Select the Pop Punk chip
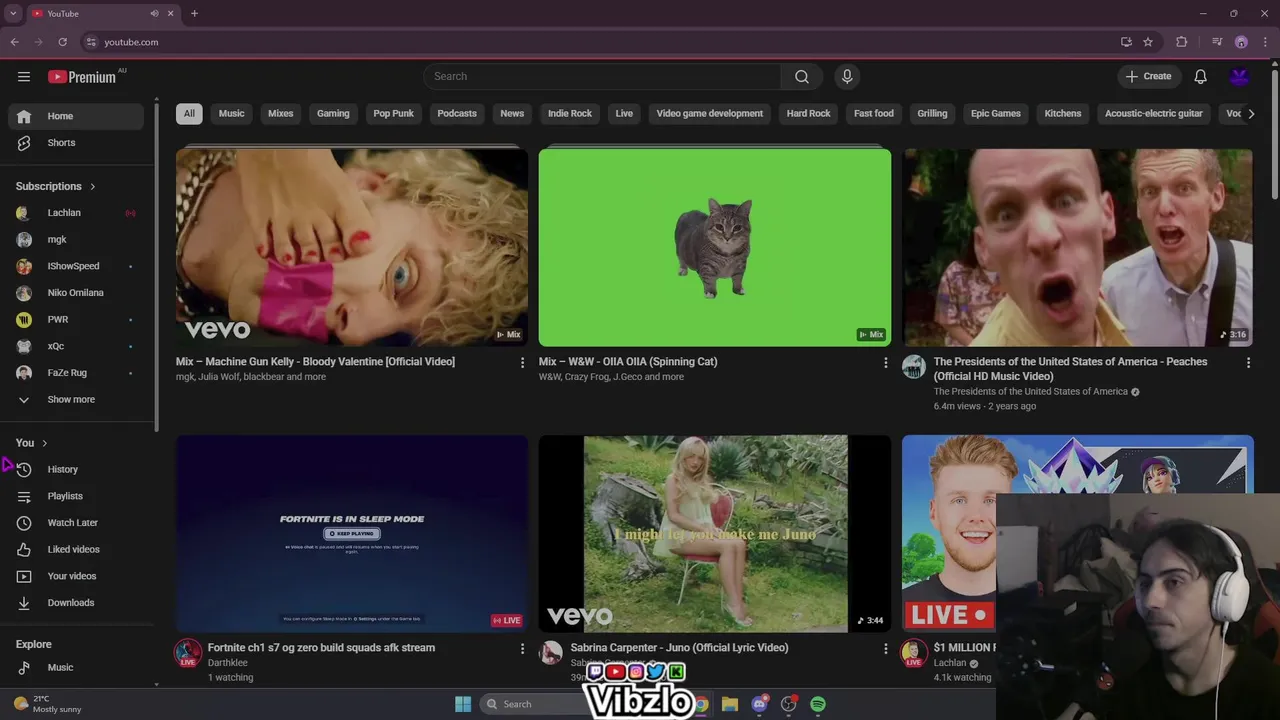The image size is (1280, 720). click(x=393, y=113)
